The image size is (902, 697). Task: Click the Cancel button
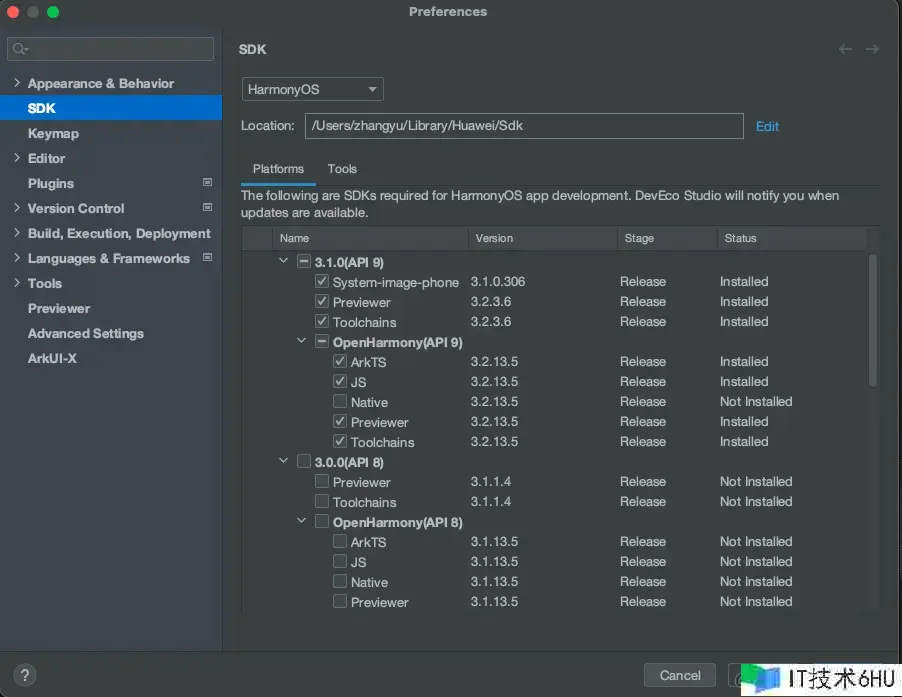tap(680, 675)
